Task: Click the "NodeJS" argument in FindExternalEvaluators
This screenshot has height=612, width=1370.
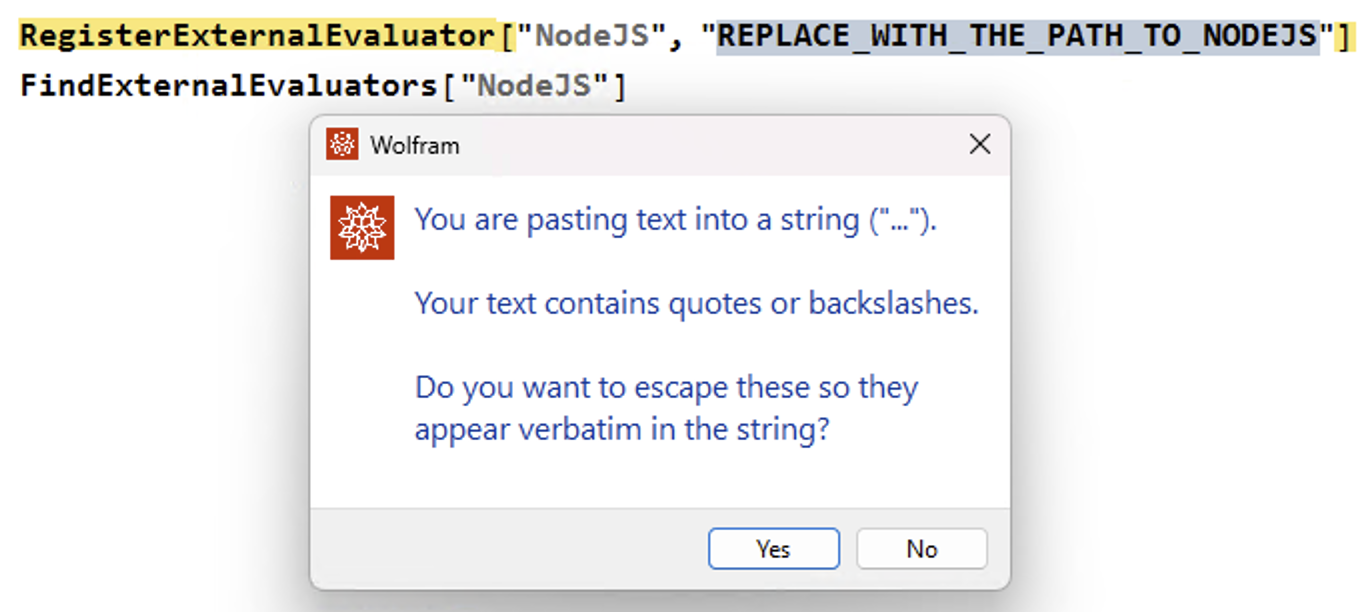Action: (533, 86)
